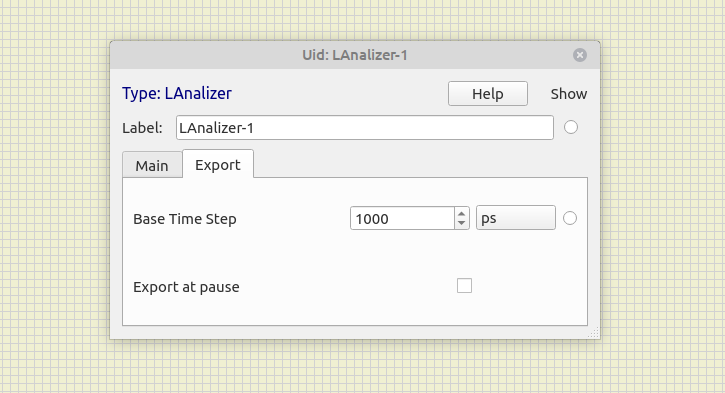
Task: Click the Label: caption text
Action: 142,128
